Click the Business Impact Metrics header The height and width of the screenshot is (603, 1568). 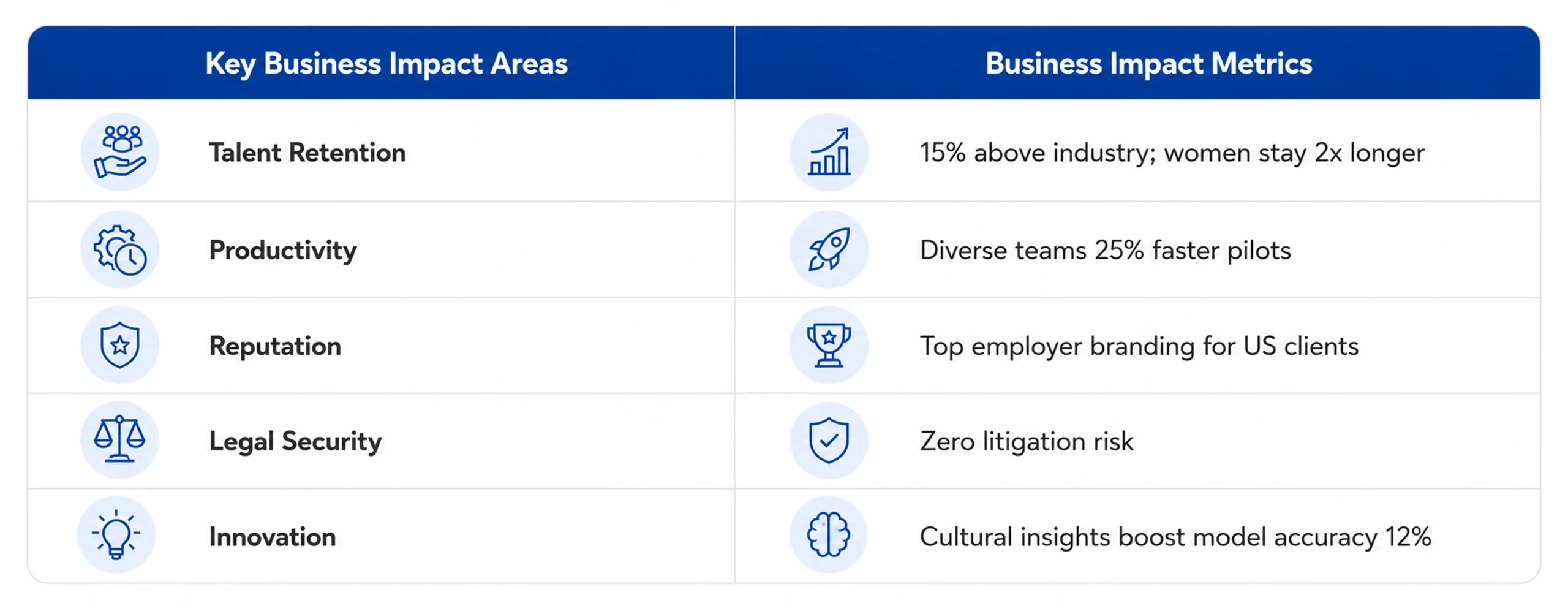[1148, 64]
